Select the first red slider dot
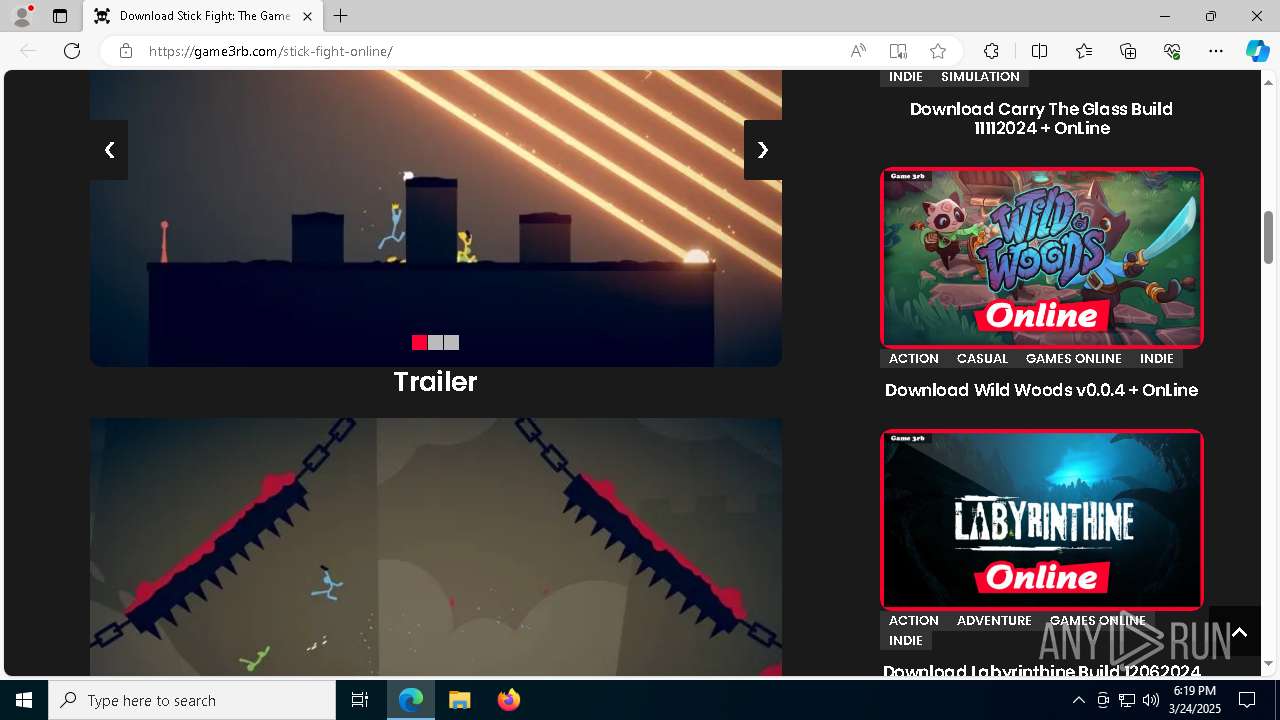The width and height of the screenshot is (1280, 720). coord(419,342)
